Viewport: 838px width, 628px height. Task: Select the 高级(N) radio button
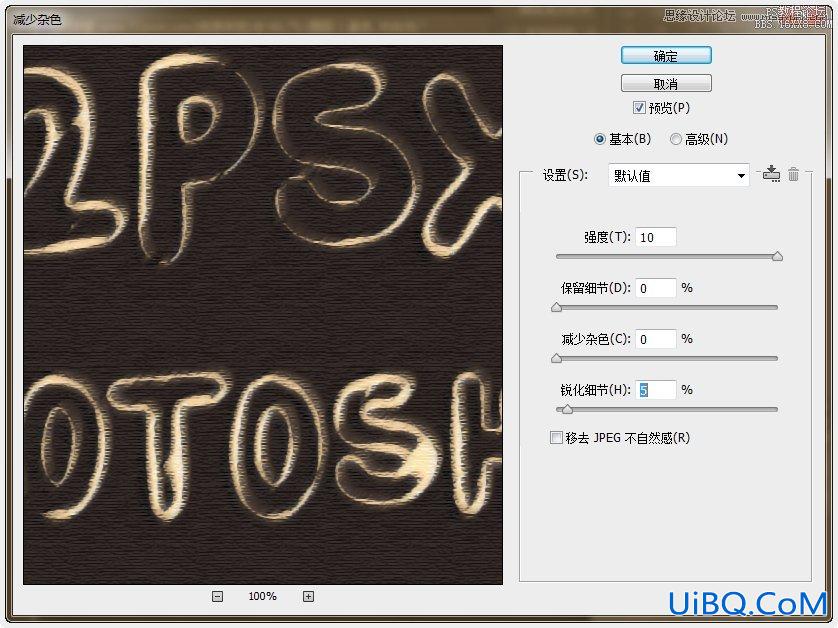tap(676, 139)
